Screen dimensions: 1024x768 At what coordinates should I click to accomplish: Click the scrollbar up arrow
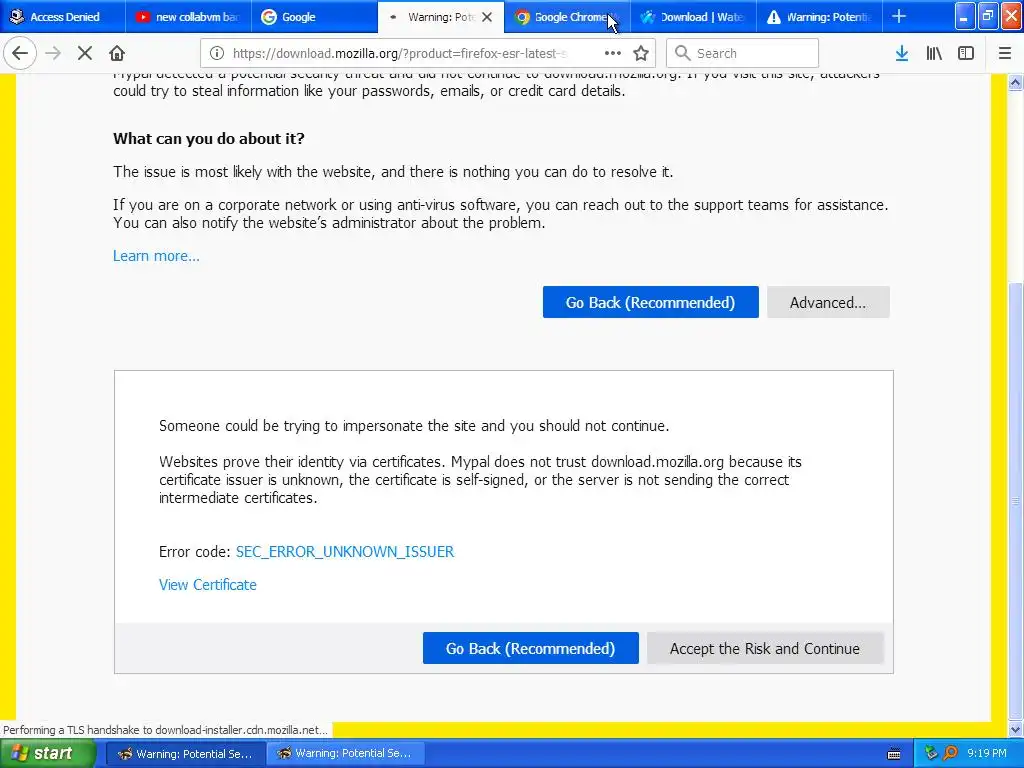click(x=1016, y=82)
